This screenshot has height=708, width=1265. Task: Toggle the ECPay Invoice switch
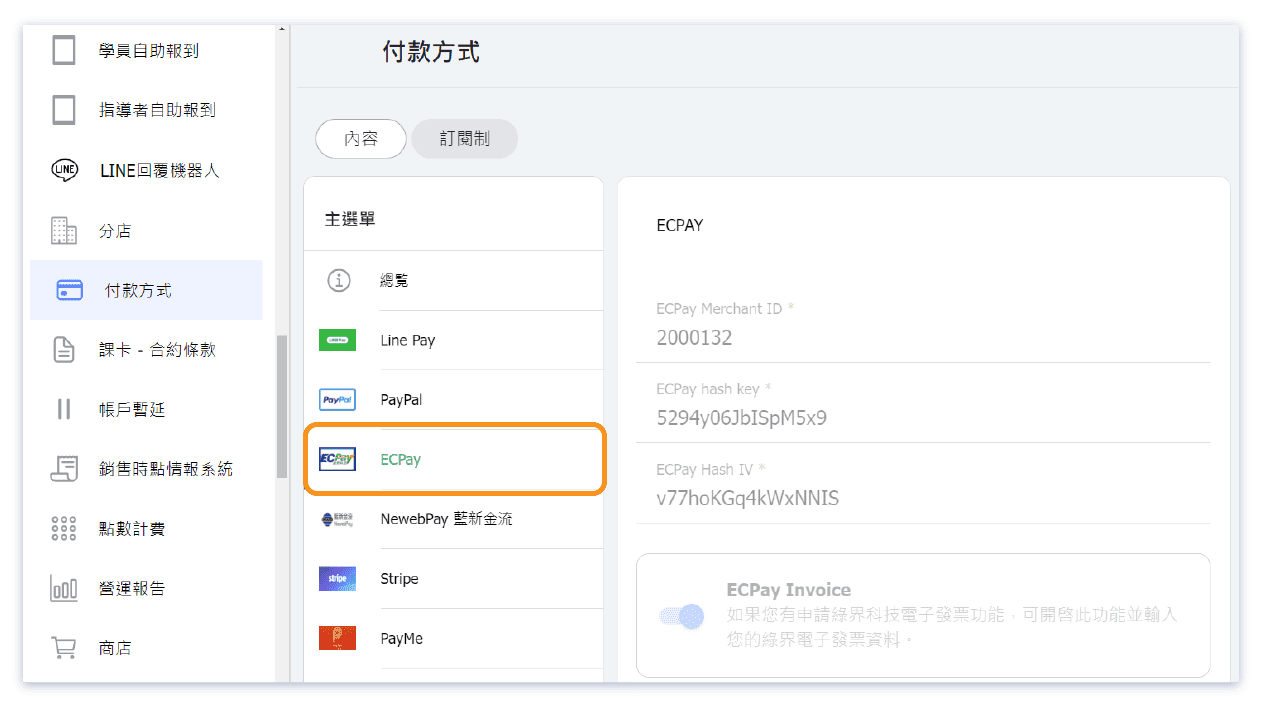(x=682, y=617)
